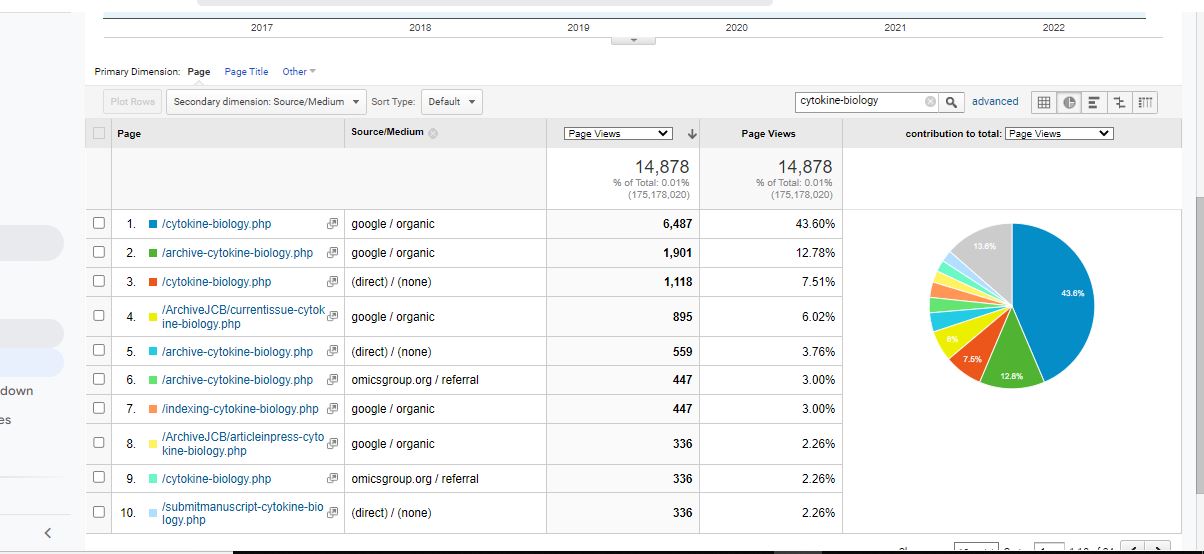Open row 2 archive page external link icon
The width and height of the screenshot is (1204, 554).
click(332, 253)
